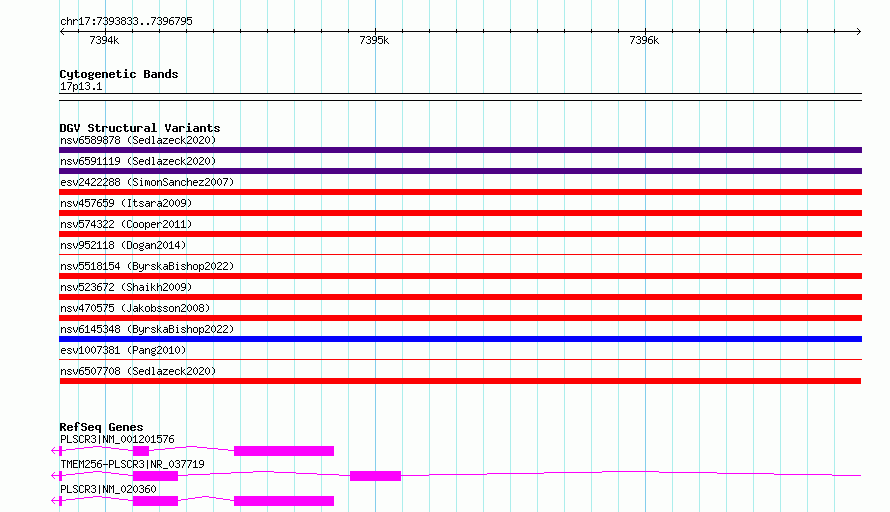The height and width of the screenshot is (512, 890).
Task: Open variant nsv6507708 (Sedlazeck2020) label
Action: (138, 371)
